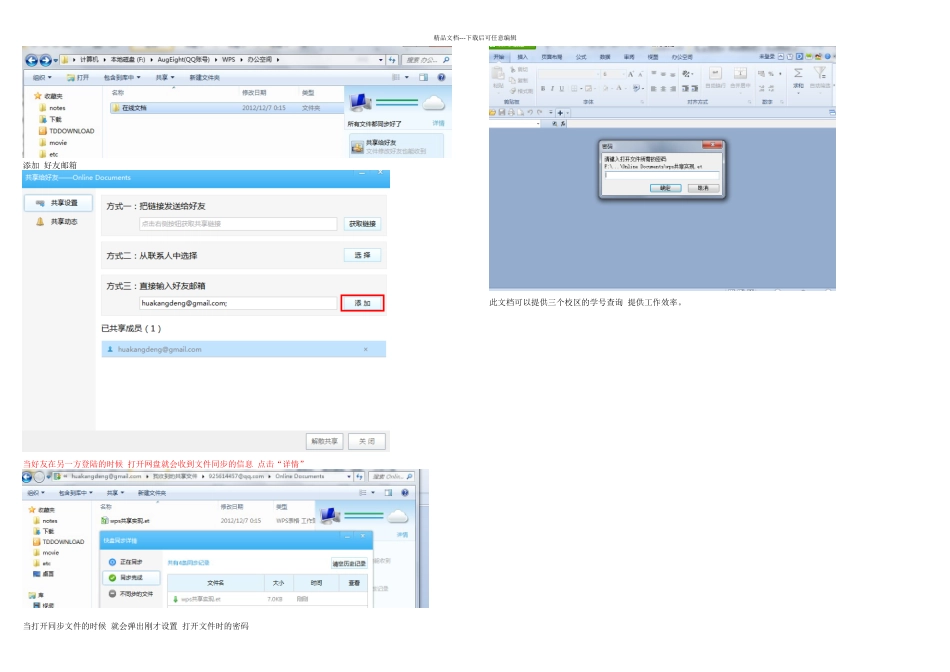This screenshot has height=672, width=950.
Task: Open cell name box dropdown in WPS
Action: coord(538,124)
